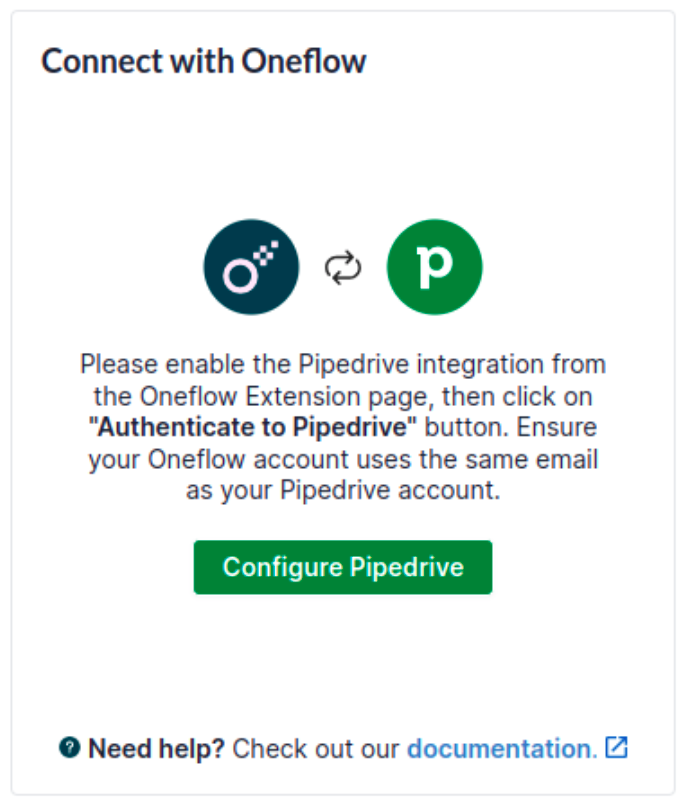Click the "Connect with Oneflow" heading
The height and width of the screenshot is (802, 684).
[204, 62]
